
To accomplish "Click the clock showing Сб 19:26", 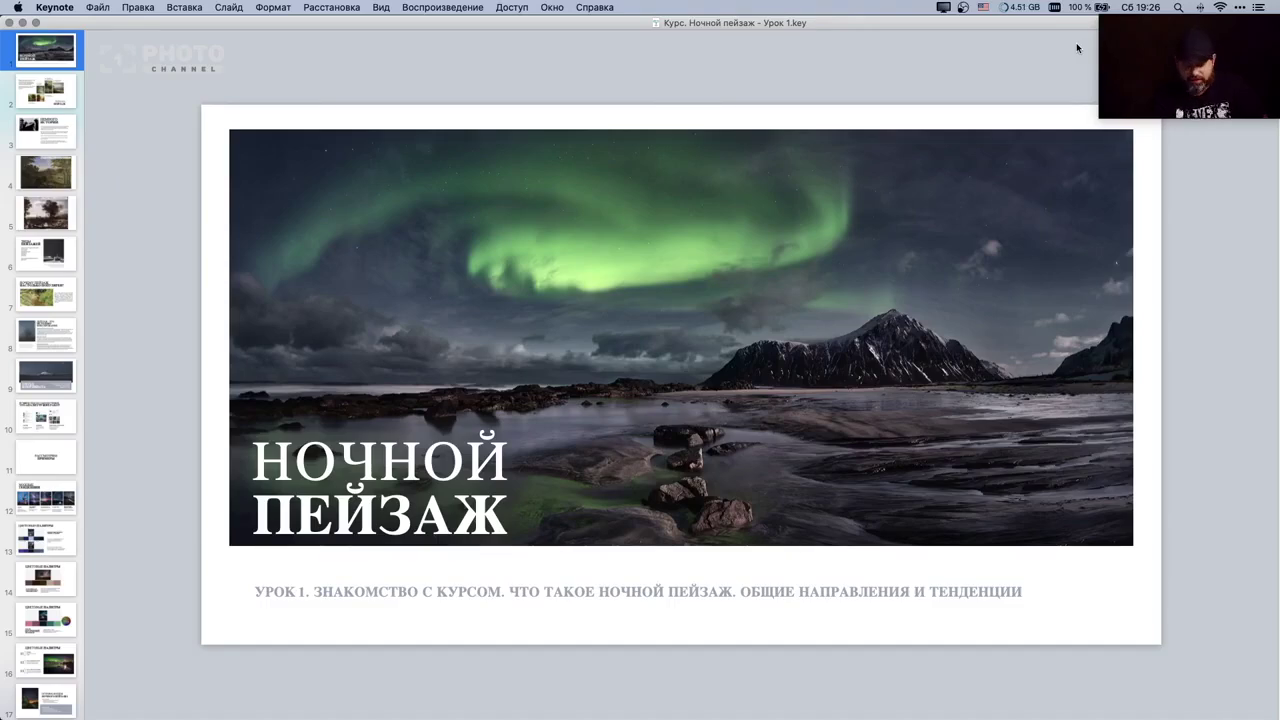I will pyautogui.click(x=1140, y=7).
